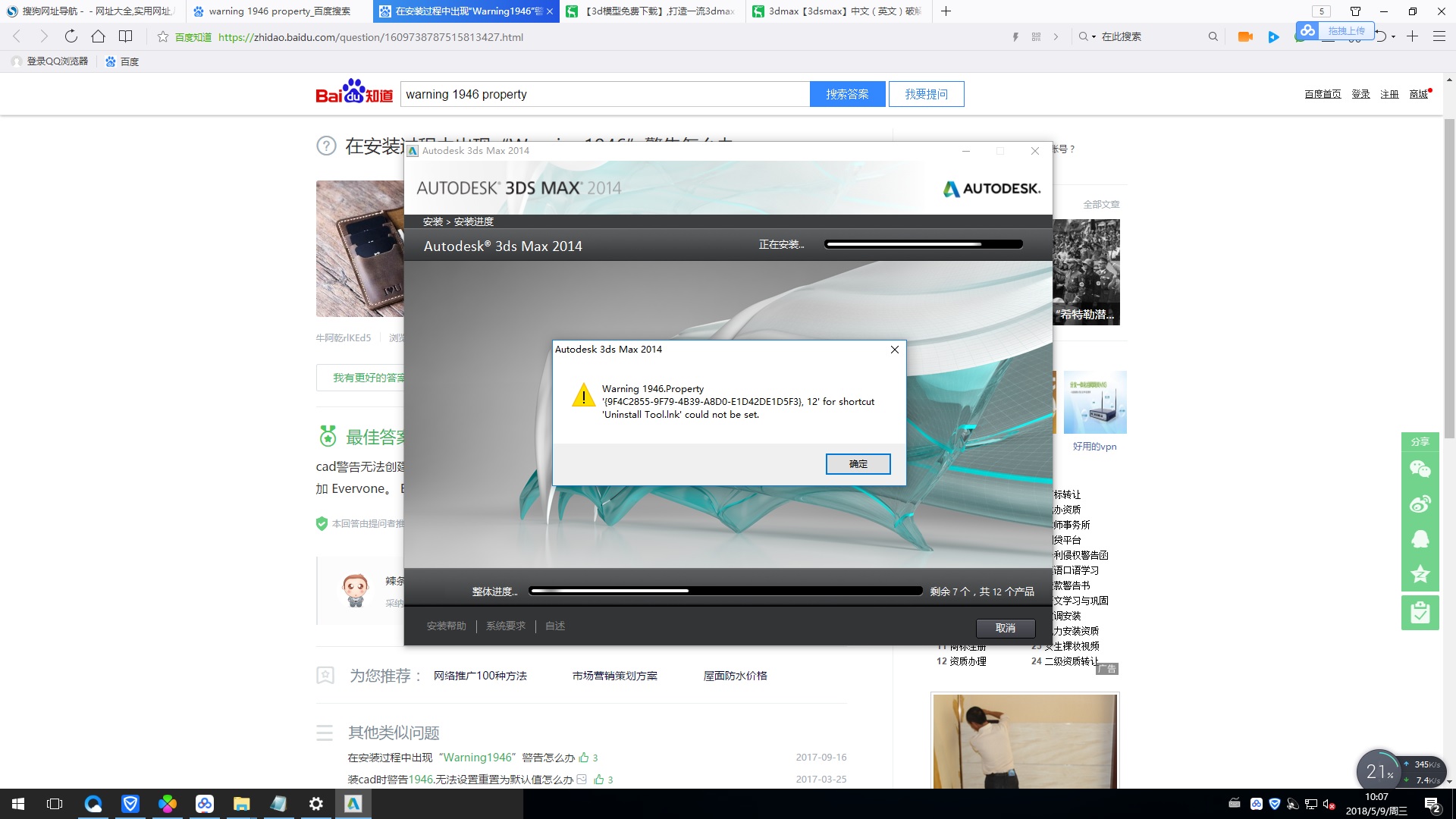The width and height of the screenshot is (1456, 819).
Task: Click the muted volume tray icon
Action: click(x=1329, y=804)
